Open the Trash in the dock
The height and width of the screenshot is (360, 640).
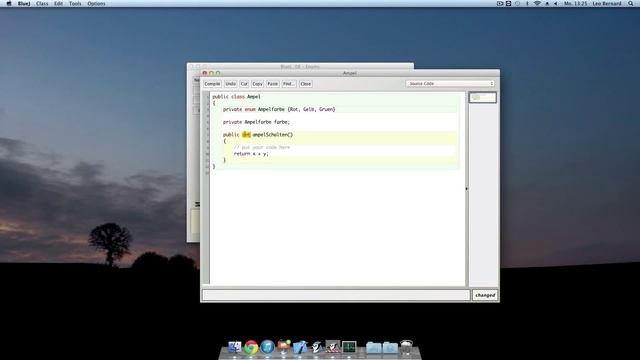coord(407,347)
